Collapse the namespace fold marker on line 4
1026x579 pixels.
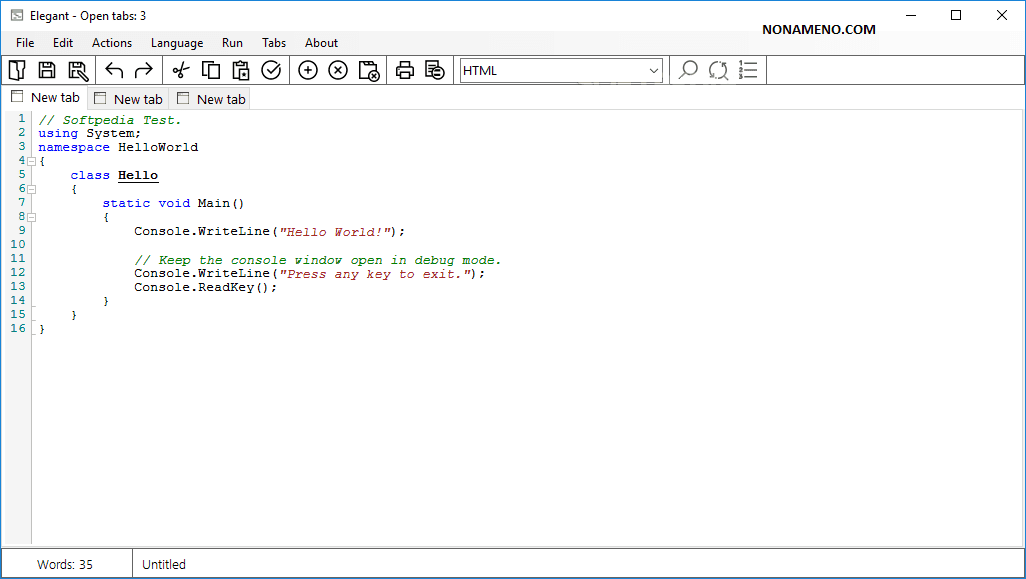(31, 161)
